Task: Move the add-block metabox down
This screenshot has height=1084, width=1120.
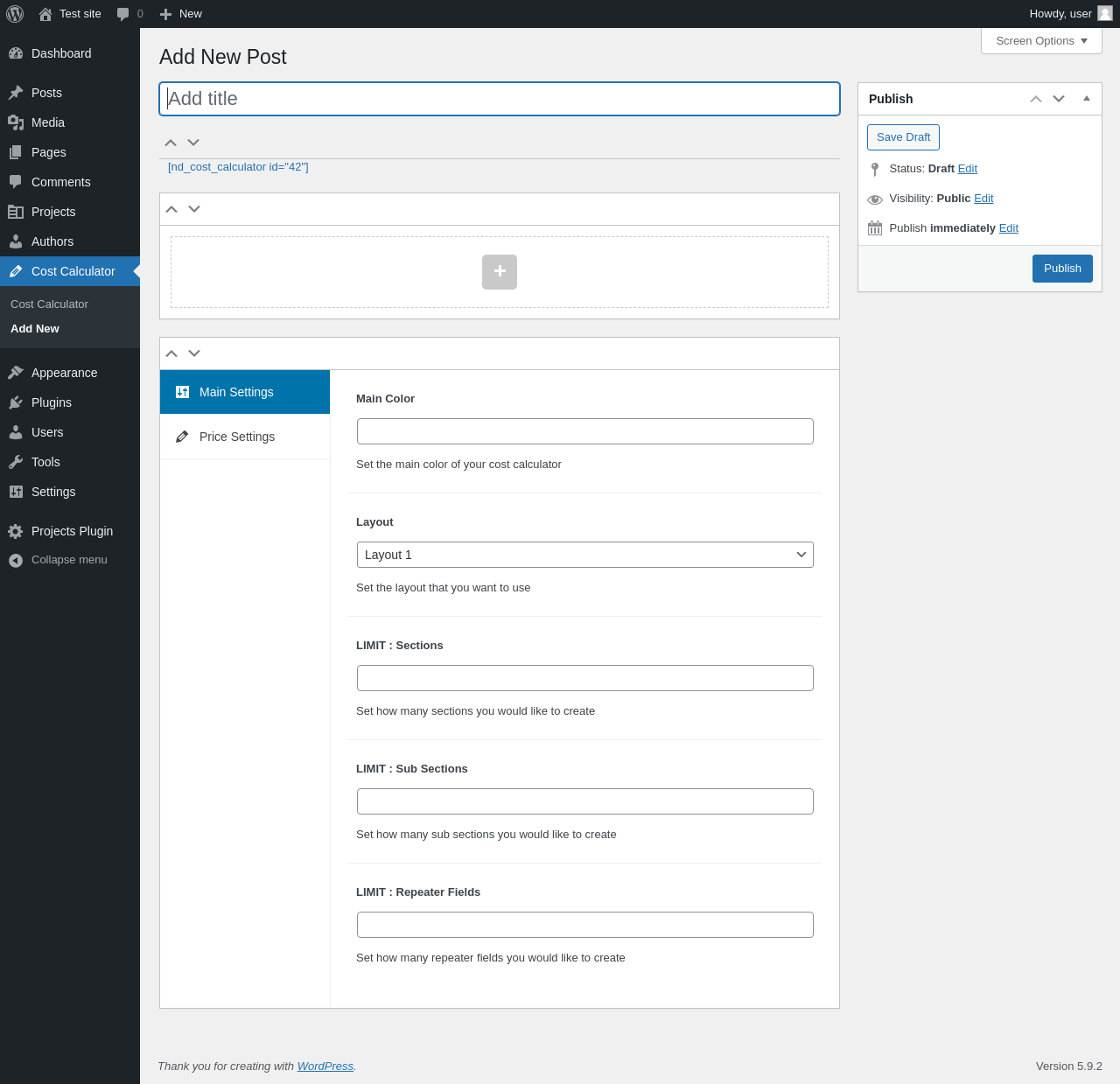Action: [x=194, y=209]
